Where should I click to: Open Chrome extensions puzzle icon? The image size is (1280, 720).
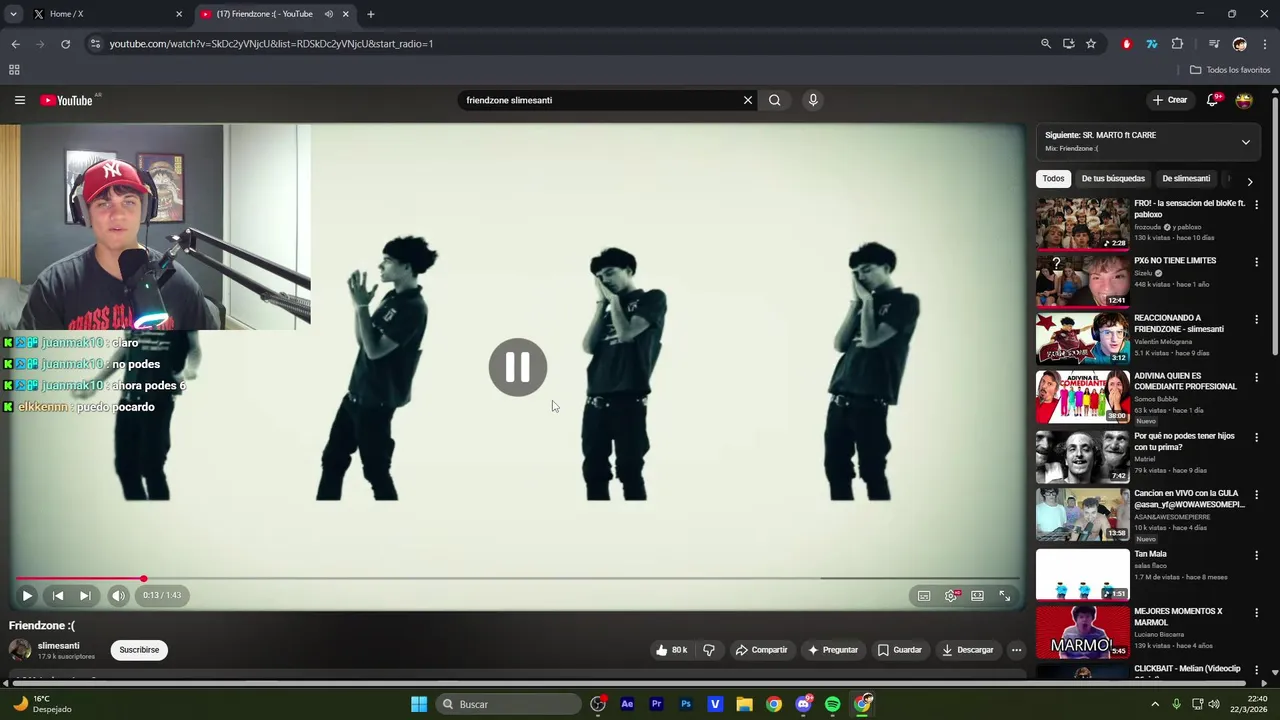(1177, 44)
